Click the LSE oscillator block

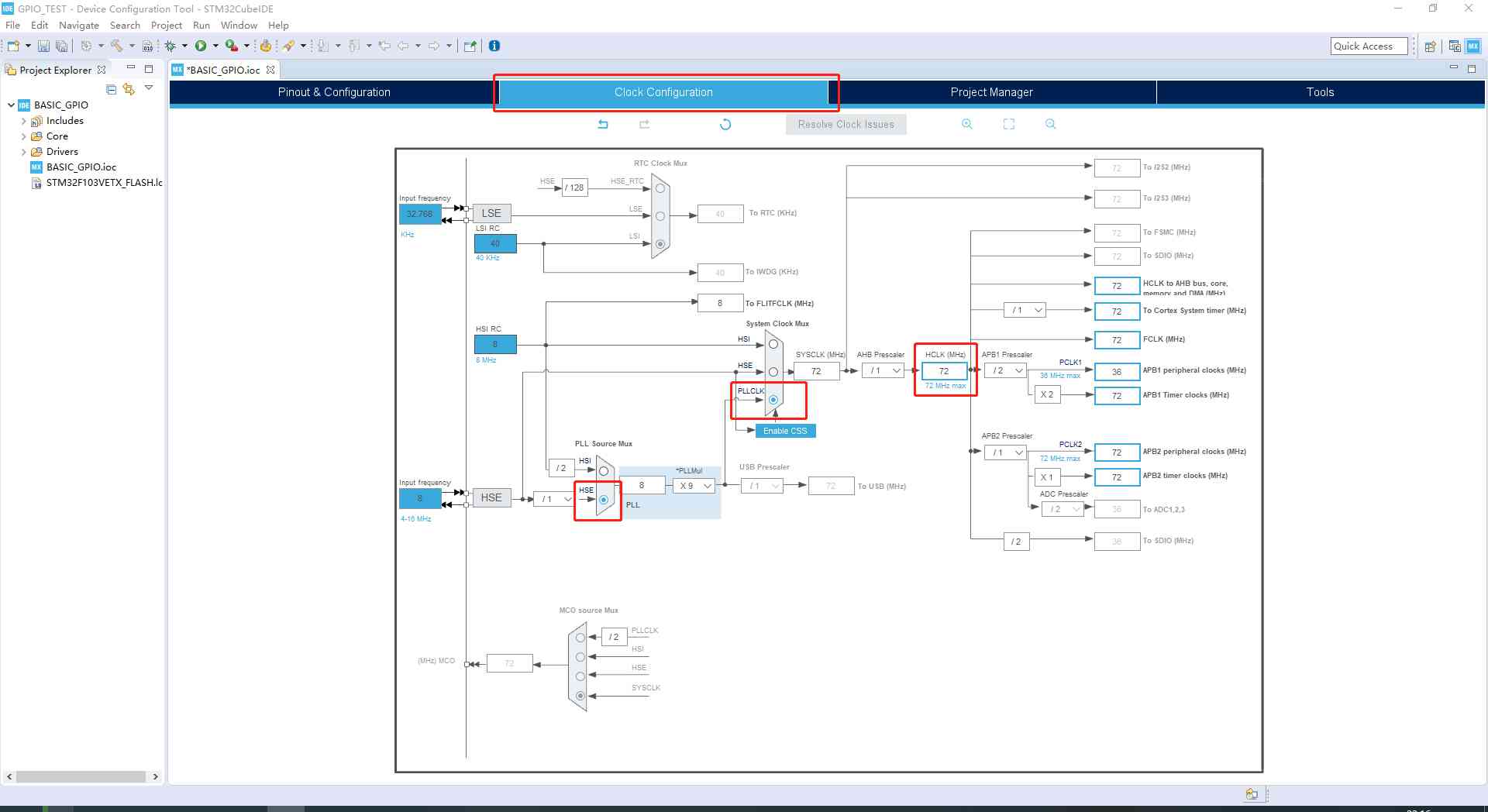(x=491, y=213)
